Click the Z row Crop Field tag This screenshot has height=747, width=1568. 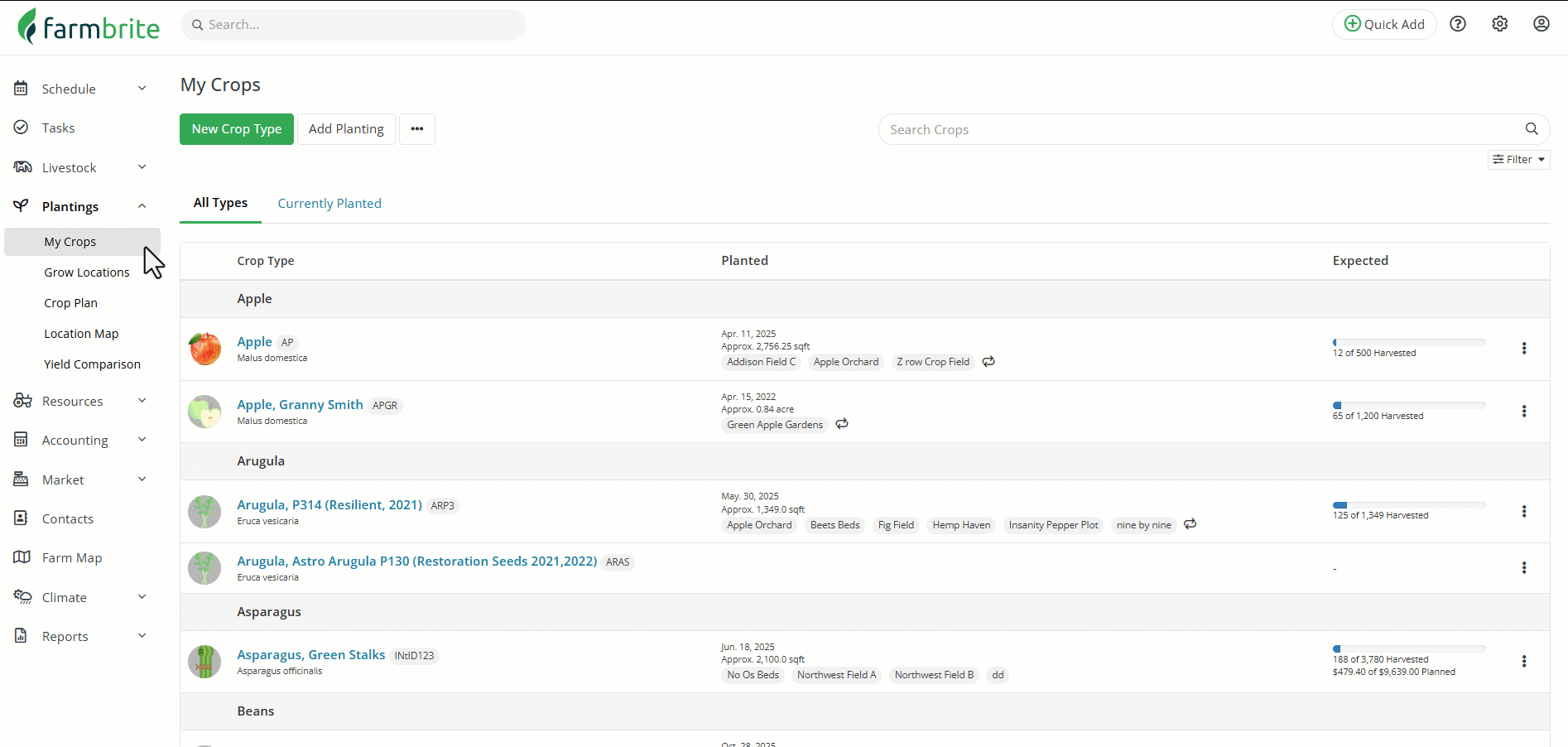tap(933, 362)
